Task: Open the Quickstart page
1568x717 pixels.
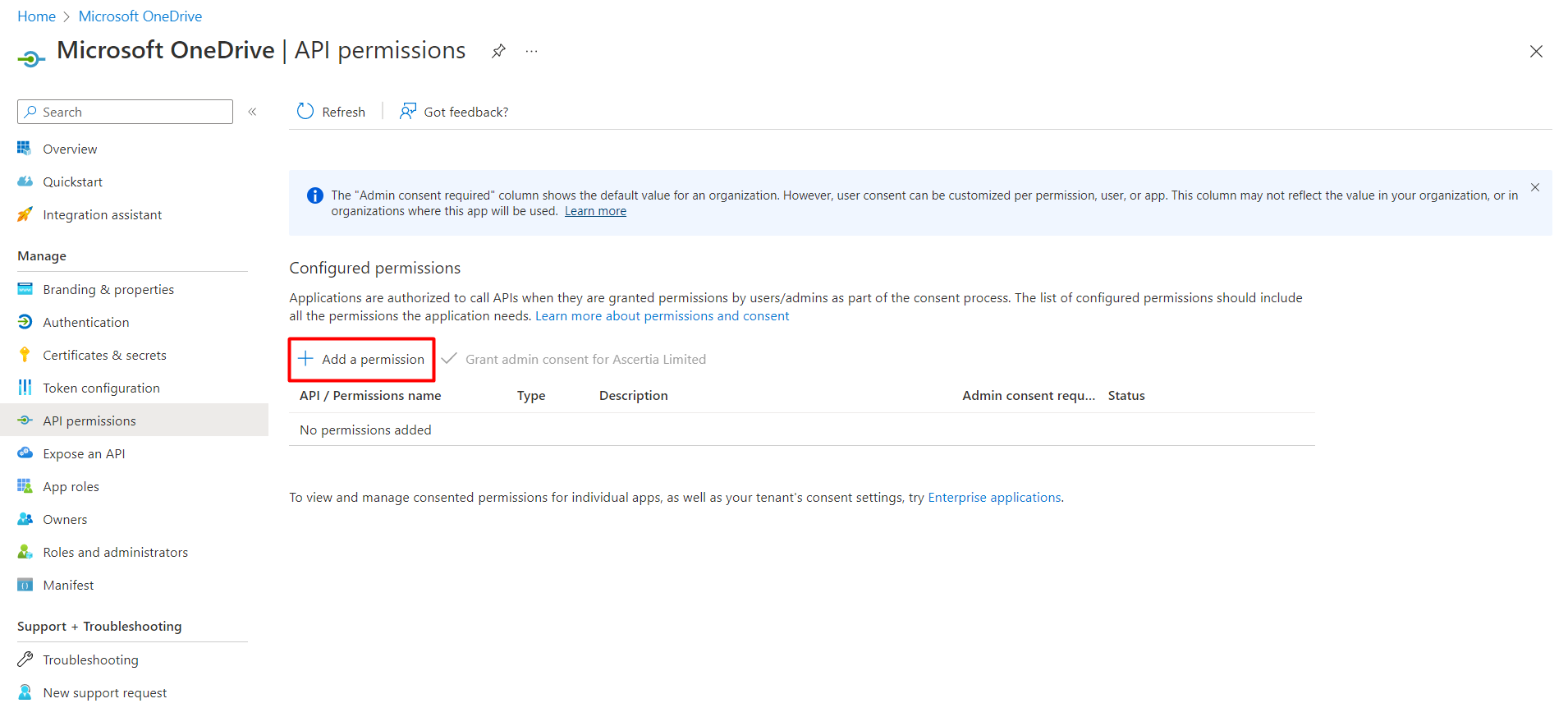Action: click(72, 182)
